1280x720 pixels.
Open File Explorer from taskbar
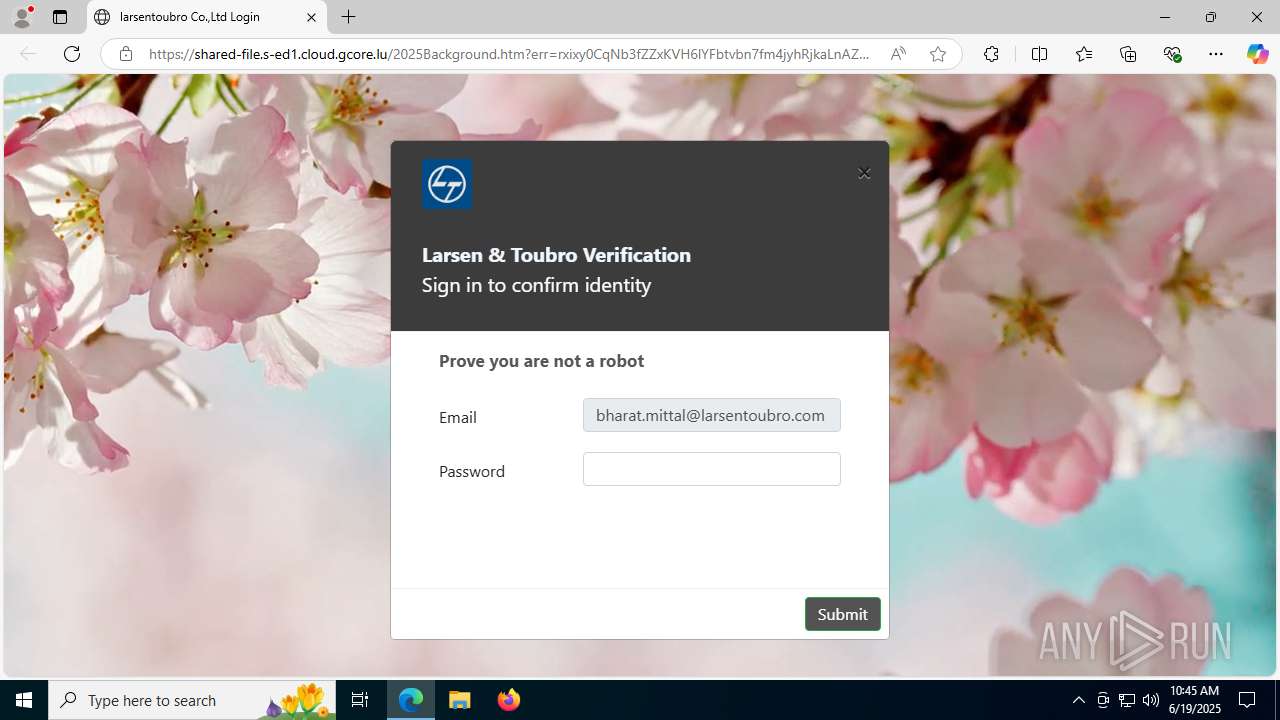coord(460,700)
